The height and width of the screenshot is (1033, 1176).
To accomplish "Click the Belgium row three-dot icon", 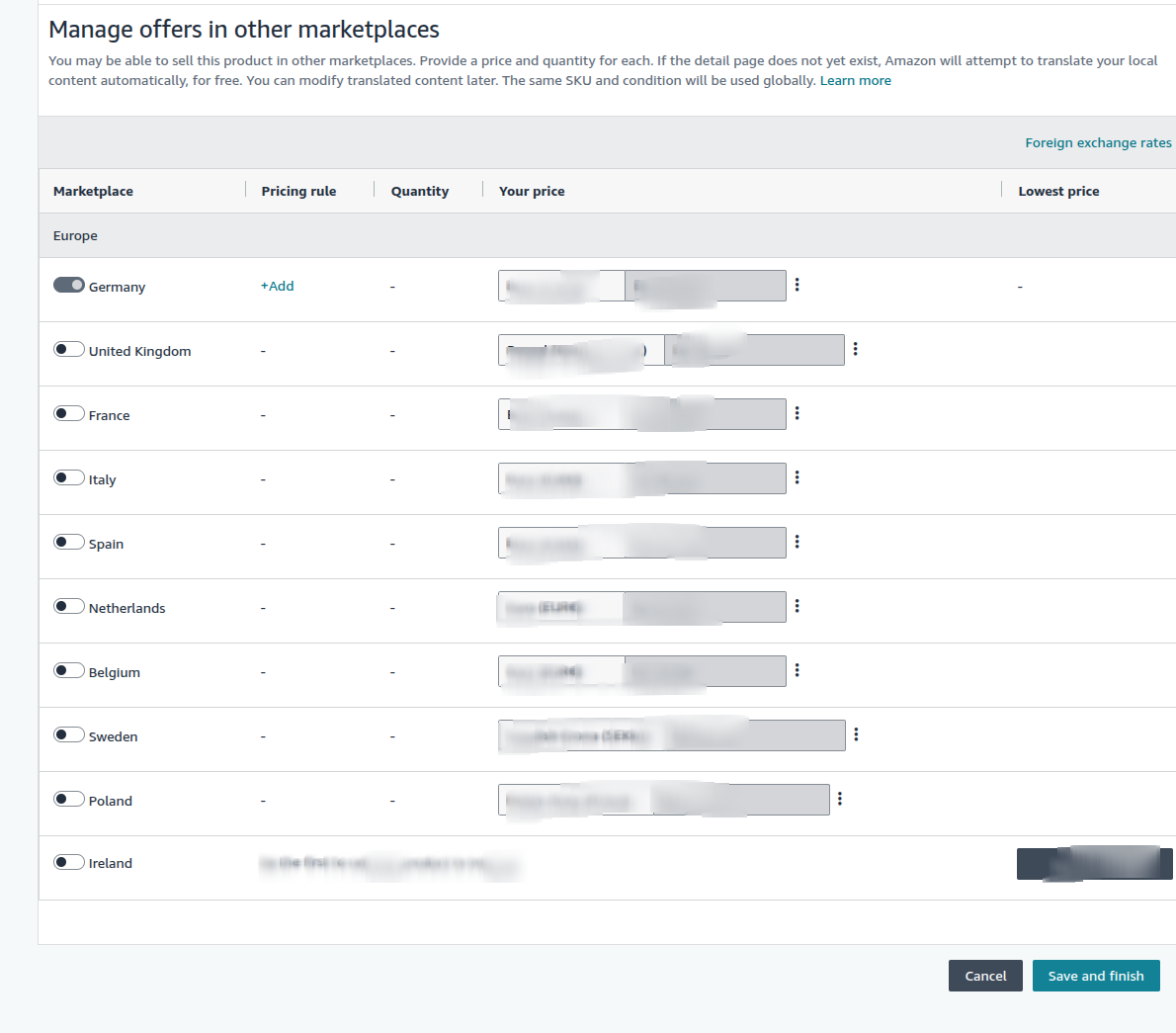I will coord(797,670).
